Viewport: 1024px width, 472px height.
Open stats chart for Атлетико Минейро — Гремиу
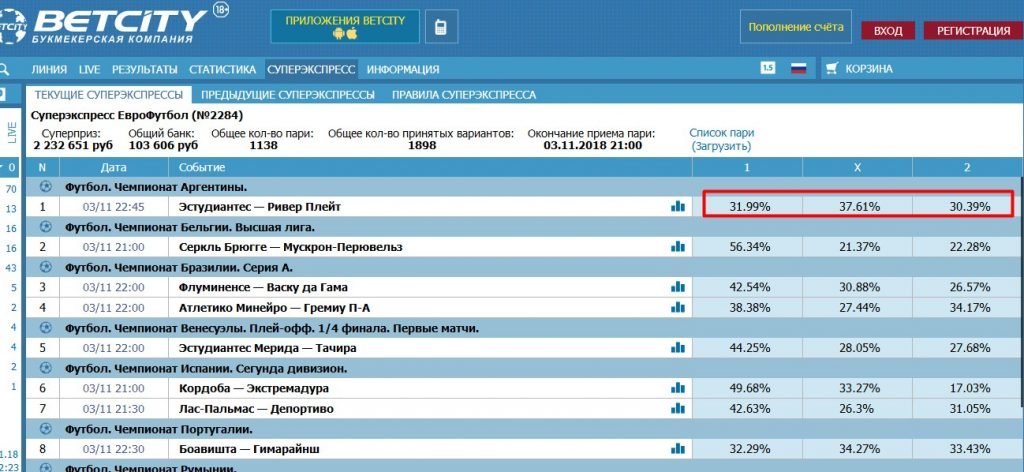tap(678, 307)
